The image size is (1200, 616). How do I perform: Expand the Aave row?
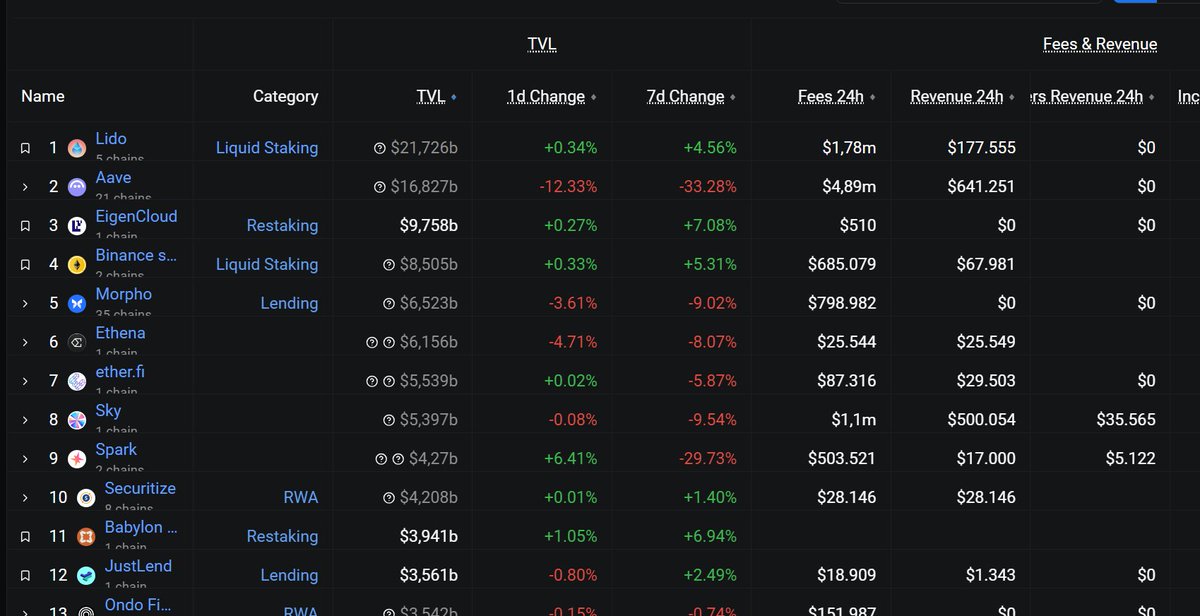click(x=25, y=187)
